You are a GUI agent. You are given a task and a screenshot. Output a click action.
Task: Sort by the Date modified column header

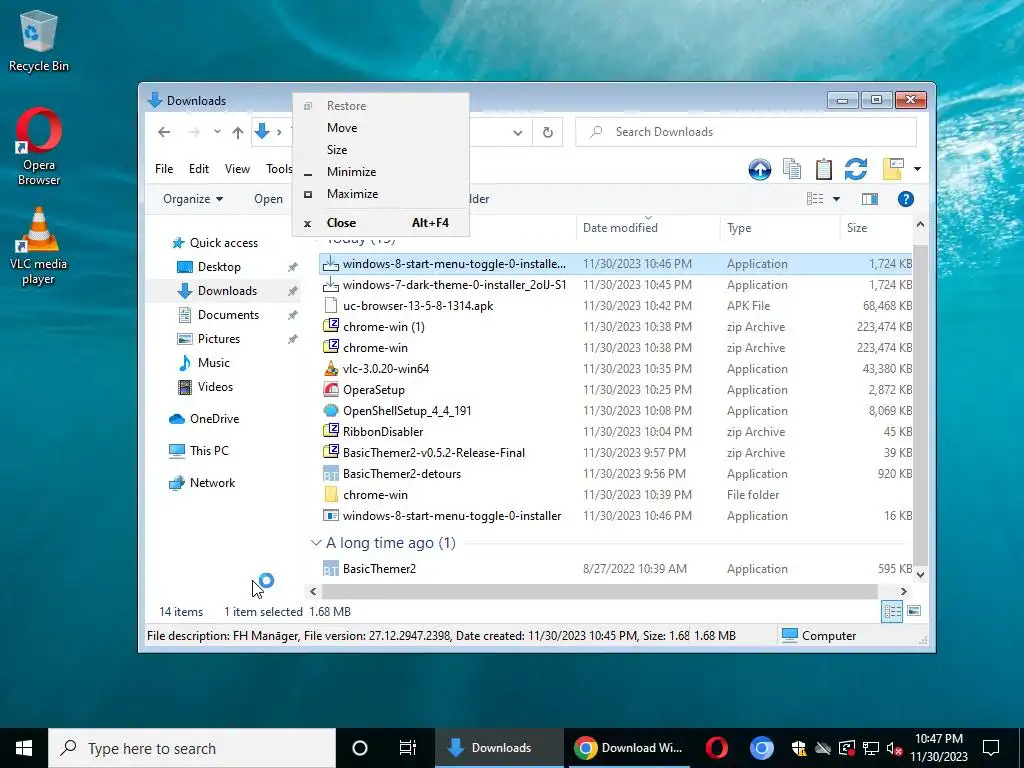(648, 228)
